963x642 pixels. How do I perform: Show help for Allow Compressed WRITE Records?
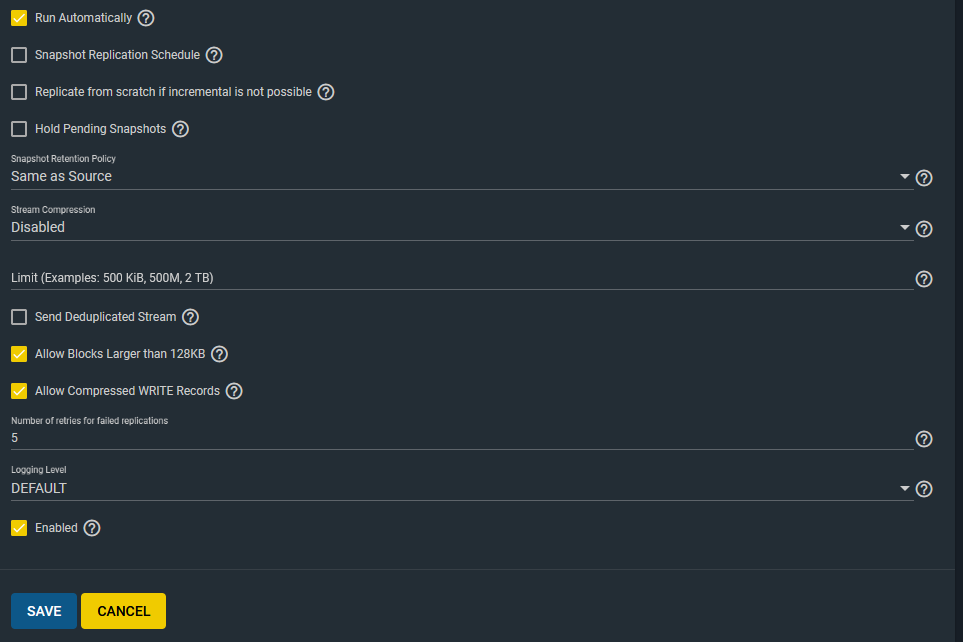[x=234, y=391]
